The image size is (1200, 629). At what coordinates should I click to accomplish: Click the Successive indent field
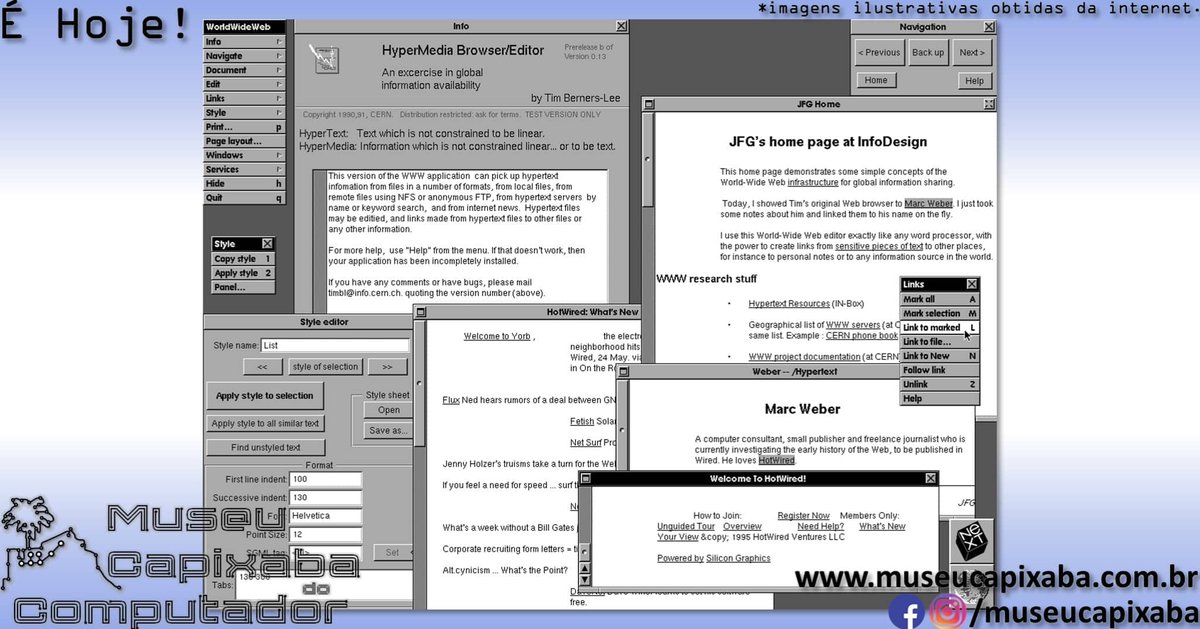click(325, 498)
